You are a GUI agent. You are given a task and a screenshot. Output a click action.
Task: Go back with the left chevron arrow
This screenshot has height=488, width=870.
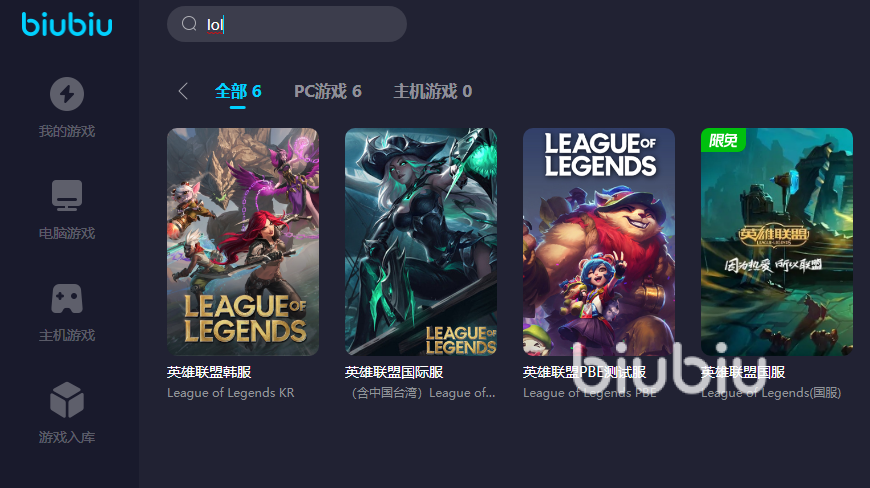[x=184, y=91]
